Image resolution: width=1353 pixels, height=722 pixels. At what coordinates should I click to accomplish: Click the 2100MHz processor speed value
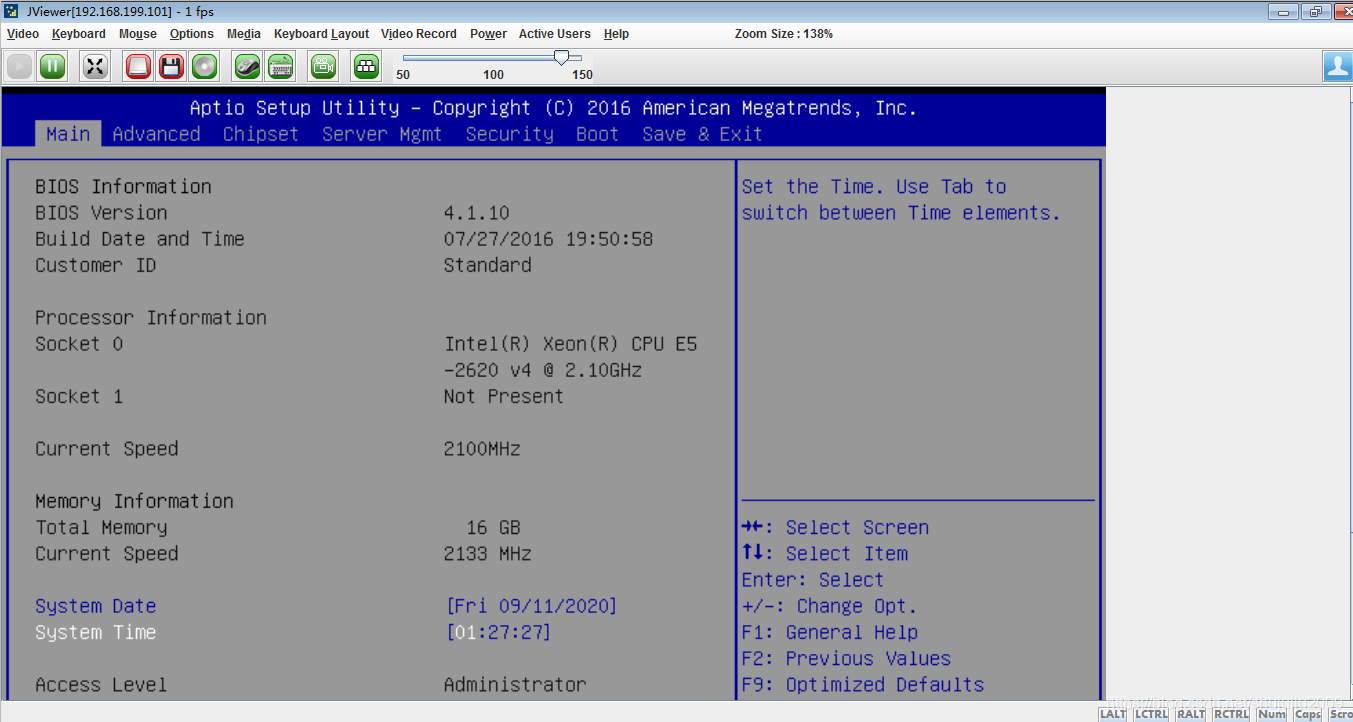point(482,449)
